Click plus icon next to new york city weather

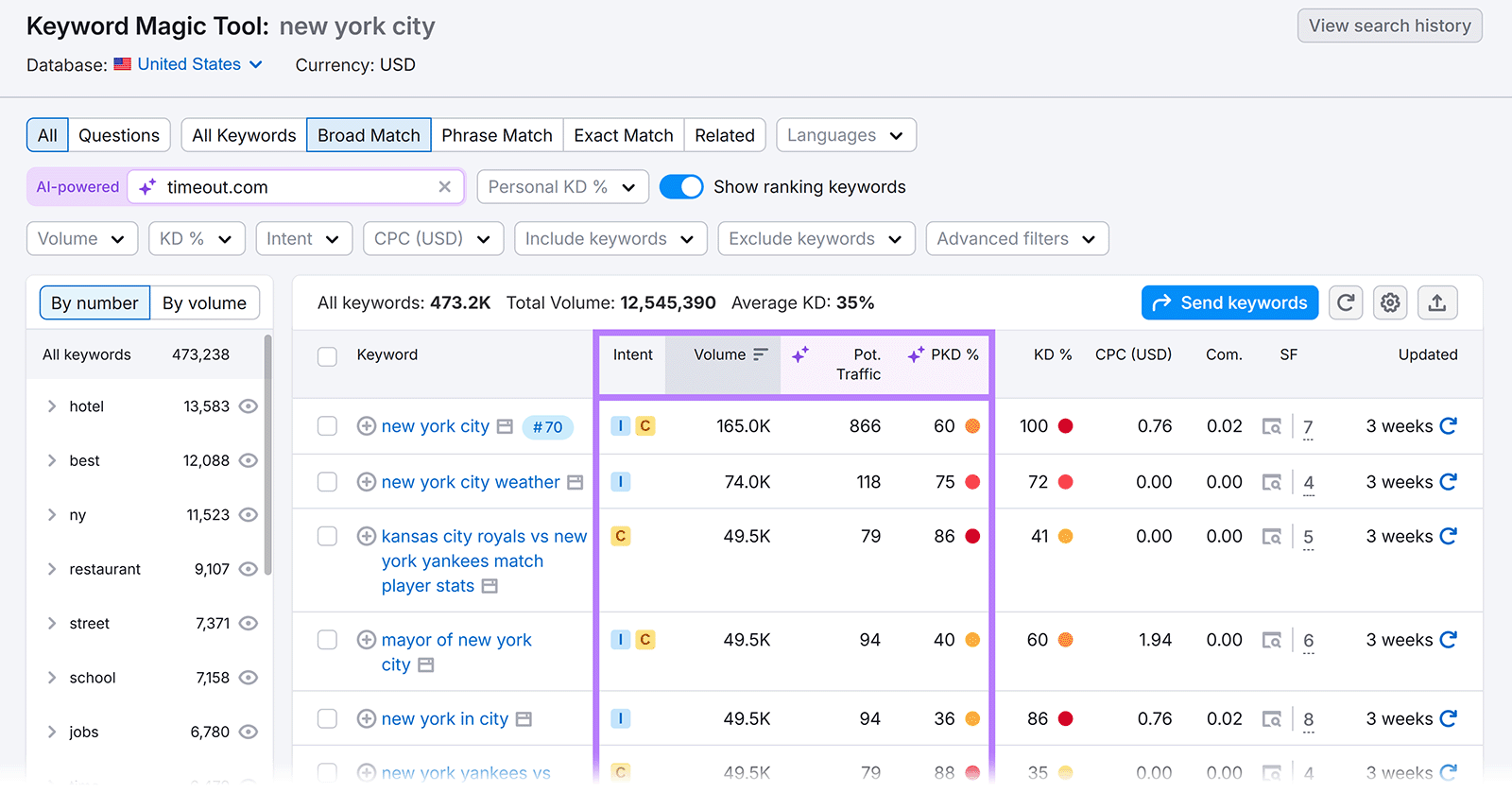coord(367,482)
